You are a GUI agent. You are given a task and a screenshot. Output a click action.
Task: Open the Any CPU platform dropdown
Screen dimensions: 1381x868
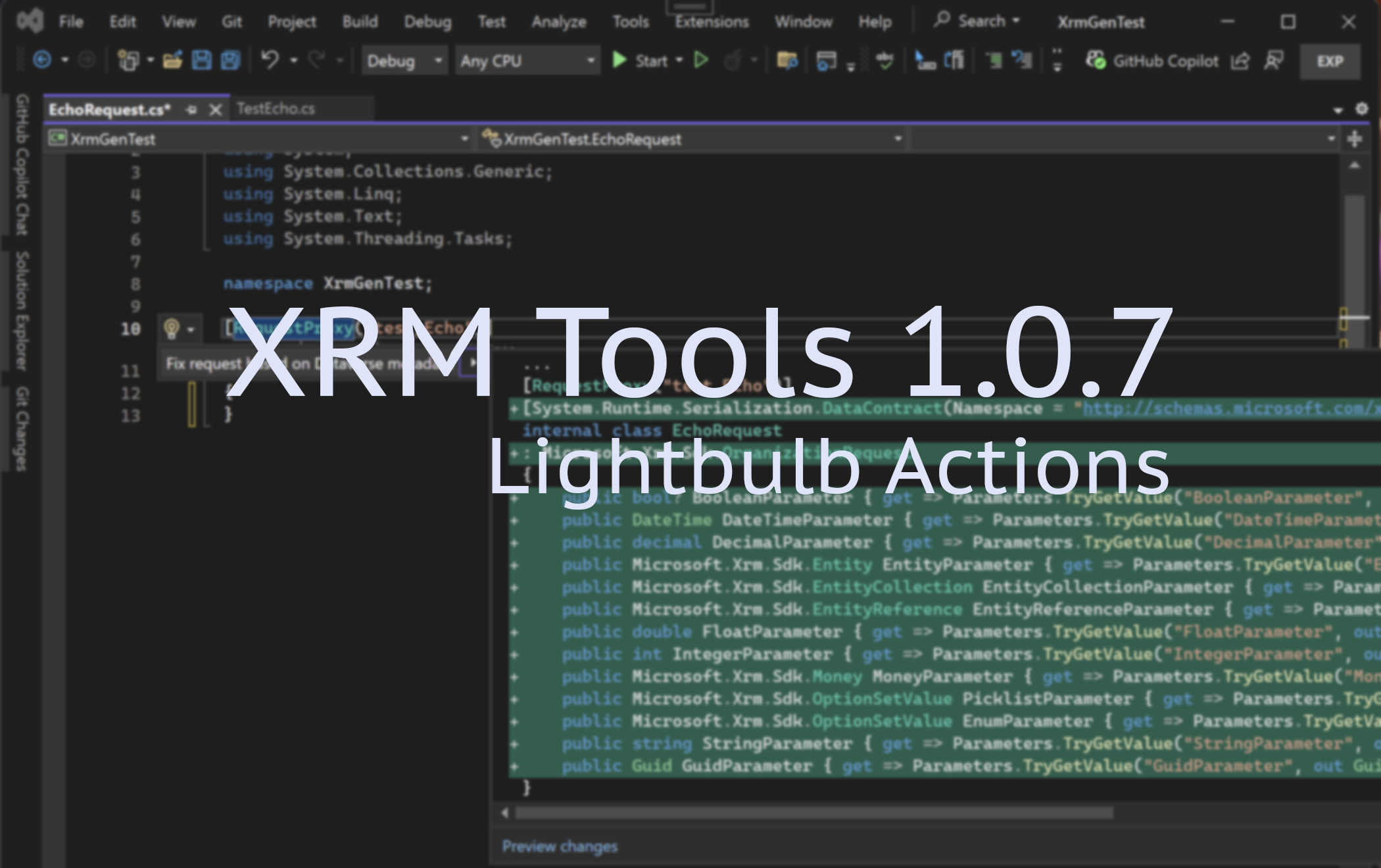click(x=528, y=61)
